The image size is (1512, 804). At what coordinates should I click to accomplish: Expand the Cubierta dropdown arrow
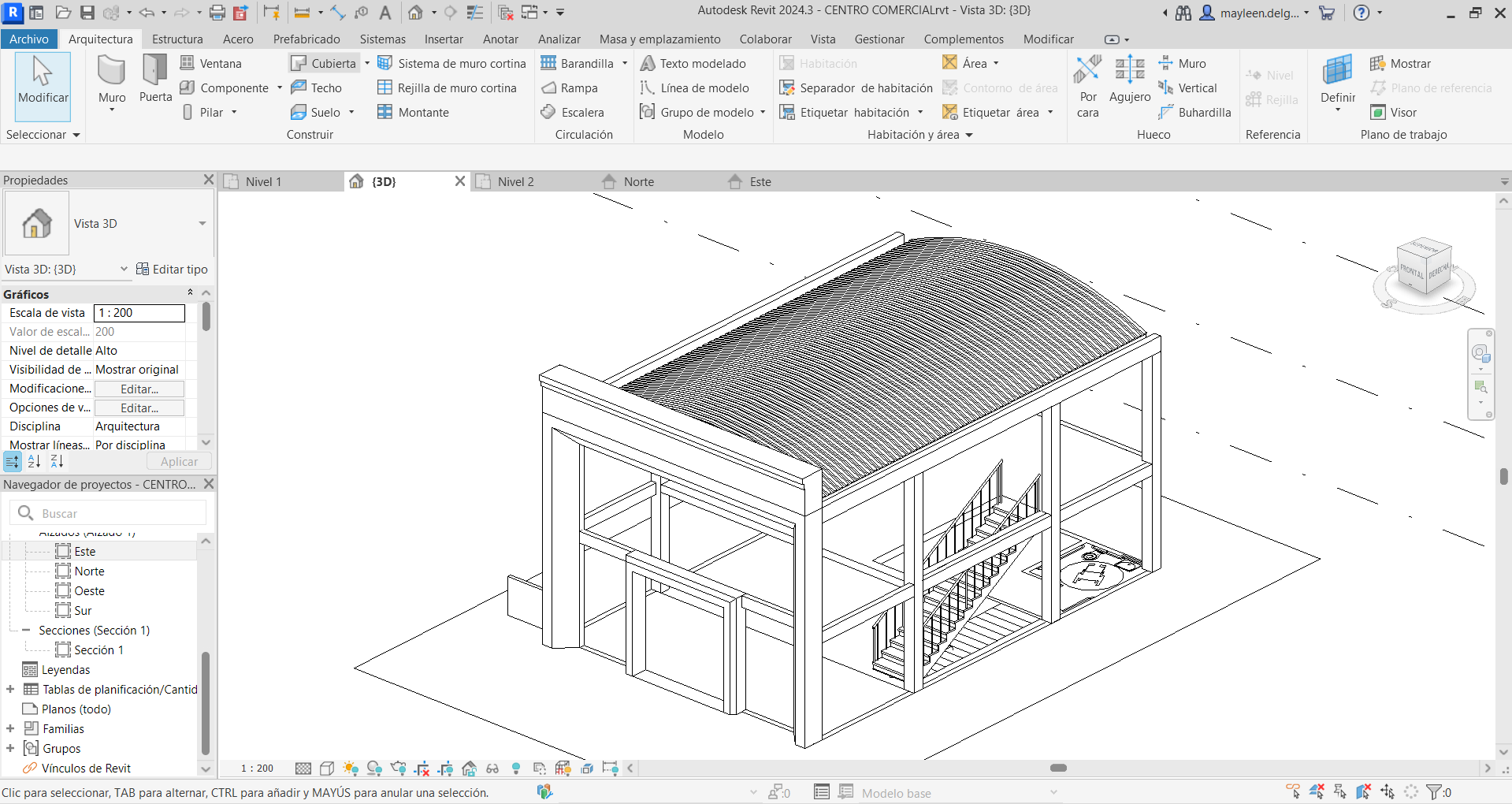pyautogui.click(x=367, y=62)
